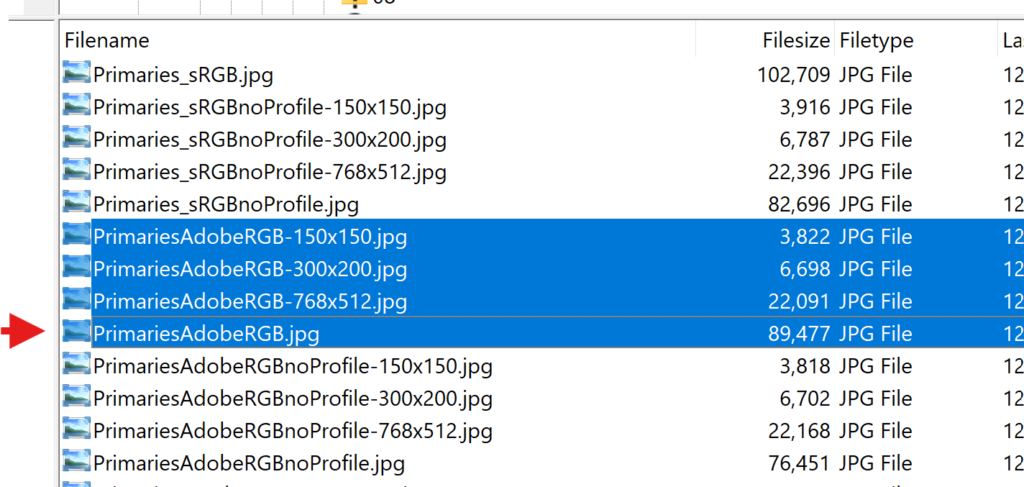This screenshot has height=487, width=1024.
Task: Click icon next to Primaries_sRGBnoProfile-150x150.jpg
Action: [76, 104]
